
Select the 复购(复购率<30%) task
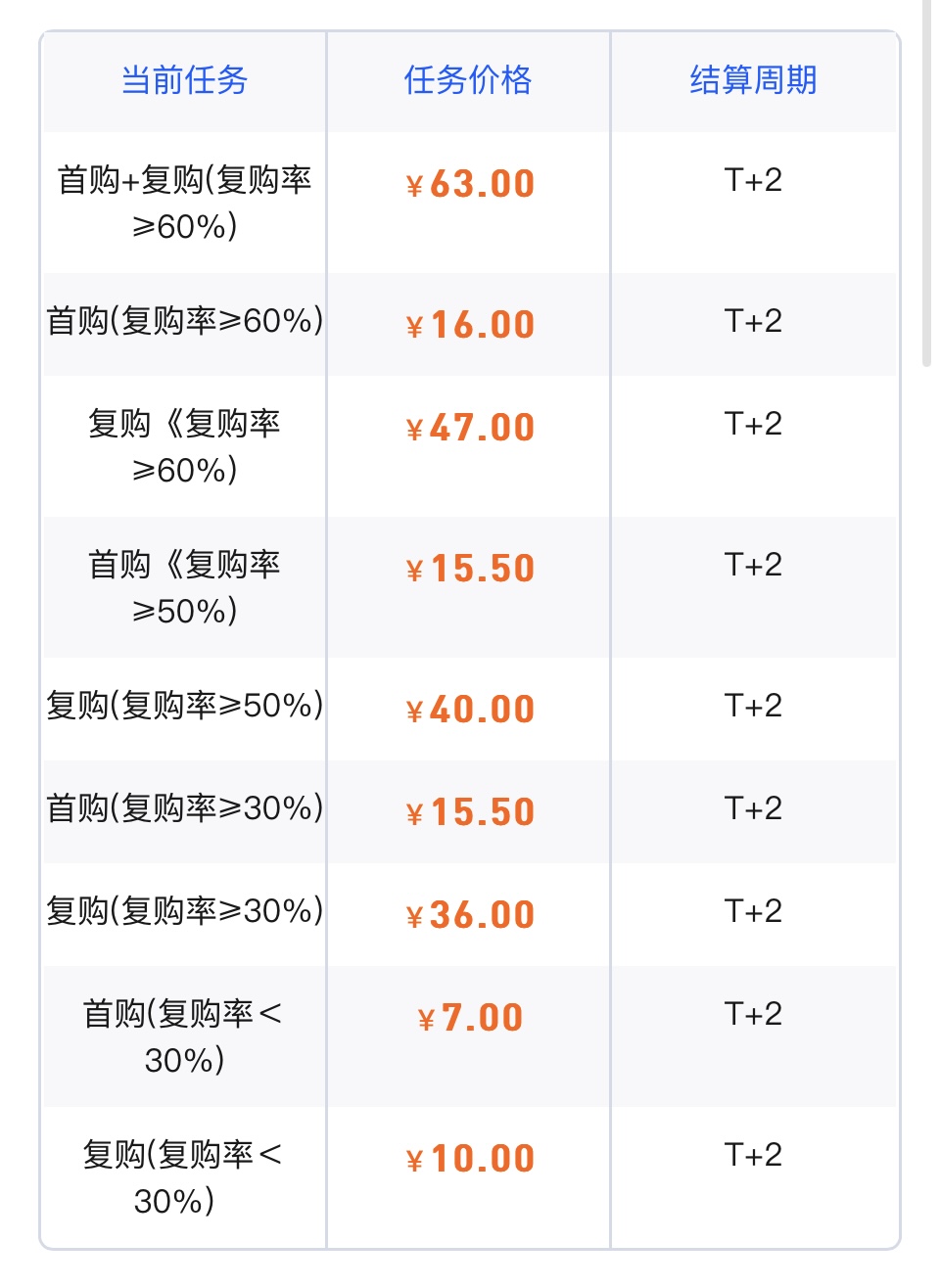[x=184, y=1177]
